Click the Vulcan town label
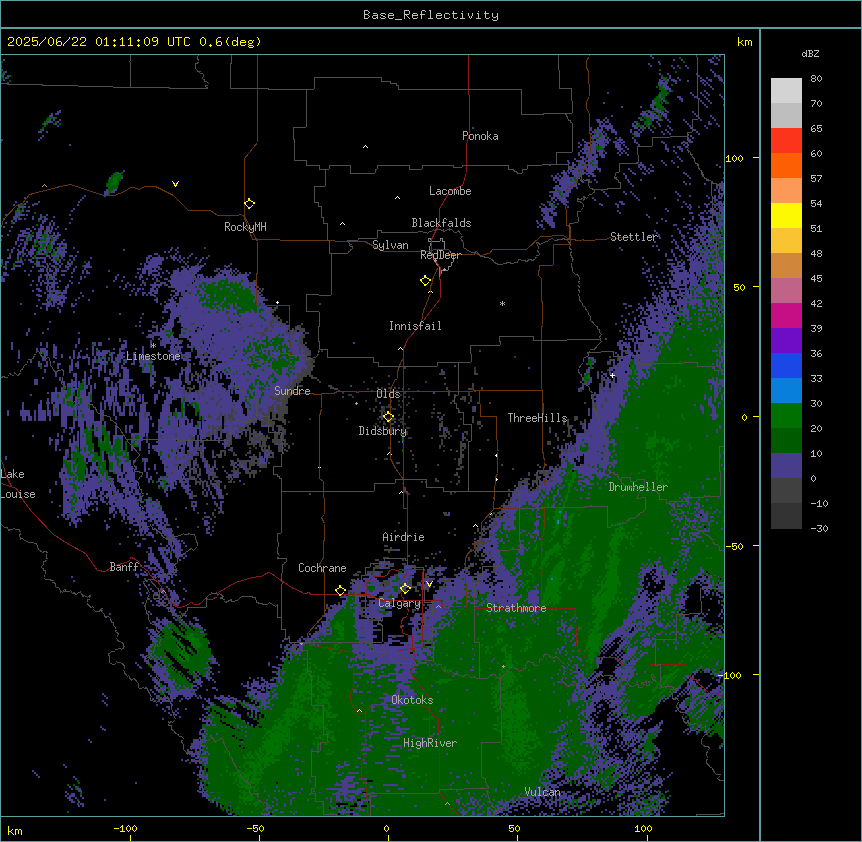 543,792
